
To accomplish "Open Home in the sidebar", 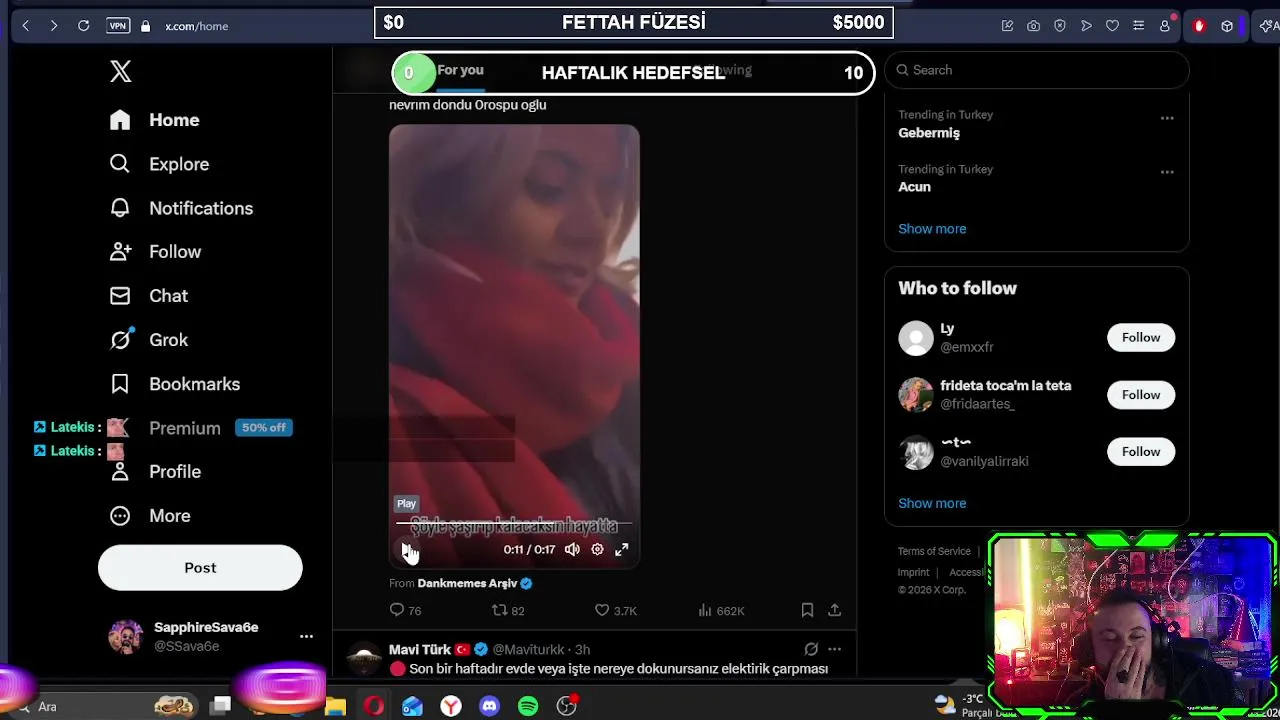I will pyautogui.click(x=155, y=120).
